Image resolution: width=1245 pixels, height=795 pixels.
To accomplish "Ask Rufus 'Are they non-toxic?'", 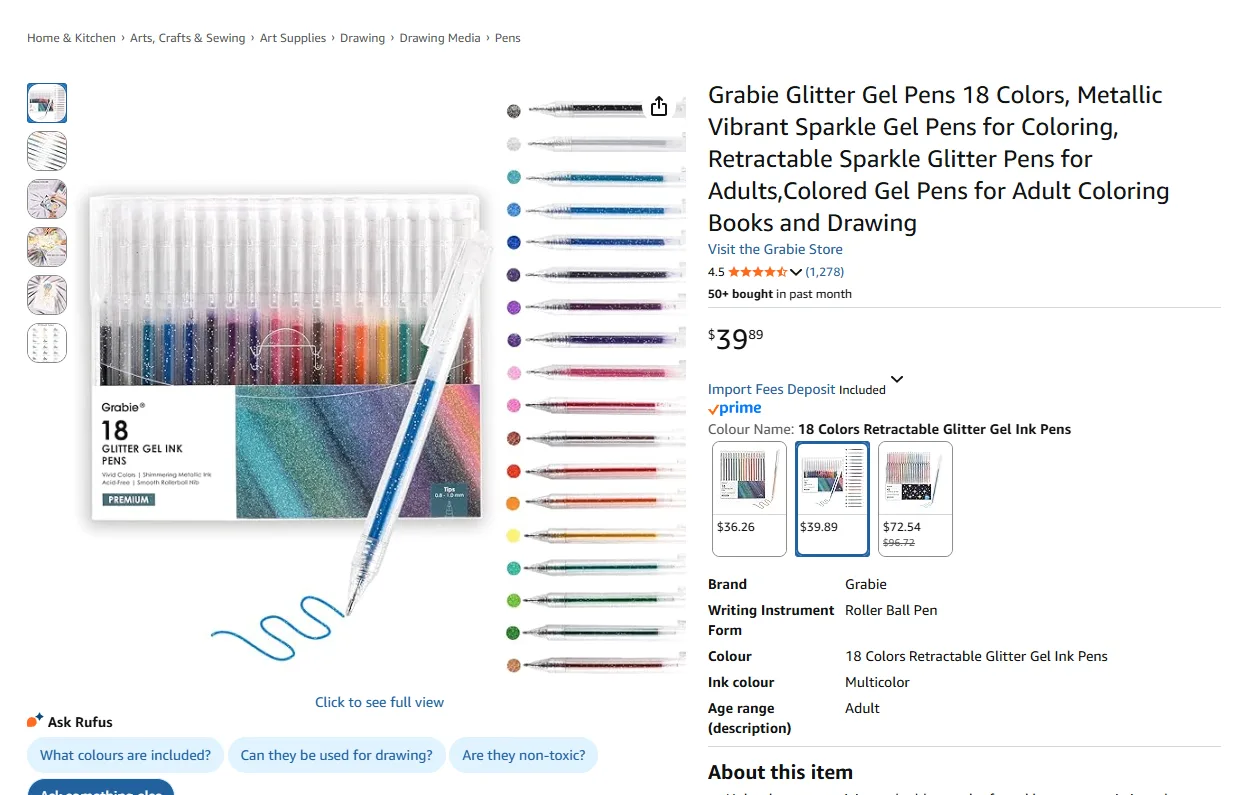I will [523, 755].
